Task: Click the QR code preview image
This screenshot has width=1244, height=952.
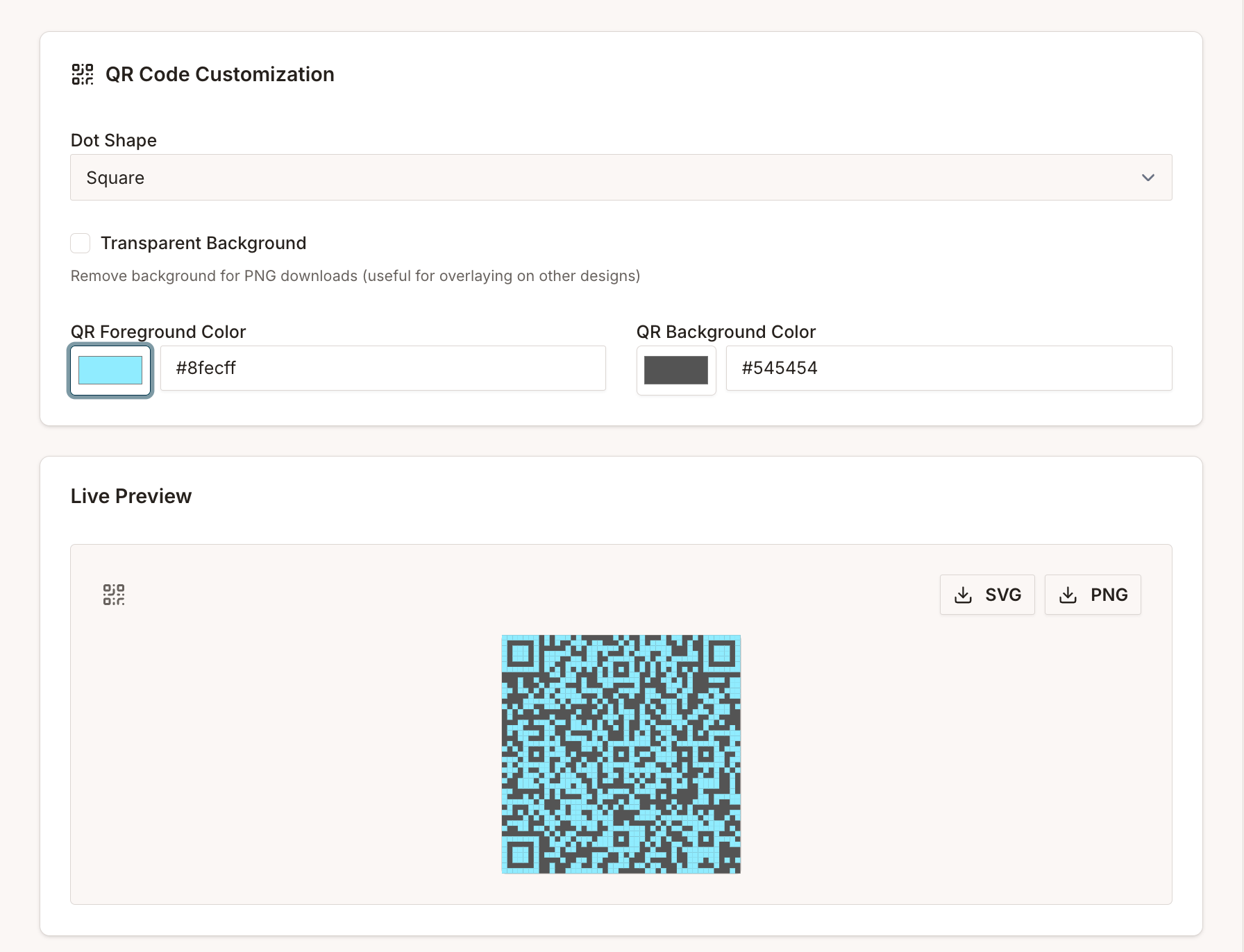Action: [621, 754]
